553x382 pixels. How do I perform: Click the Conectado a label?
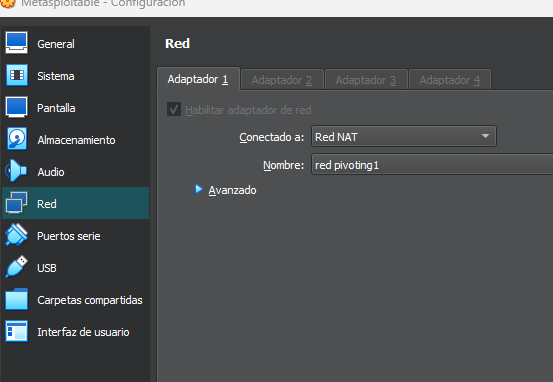272,137
